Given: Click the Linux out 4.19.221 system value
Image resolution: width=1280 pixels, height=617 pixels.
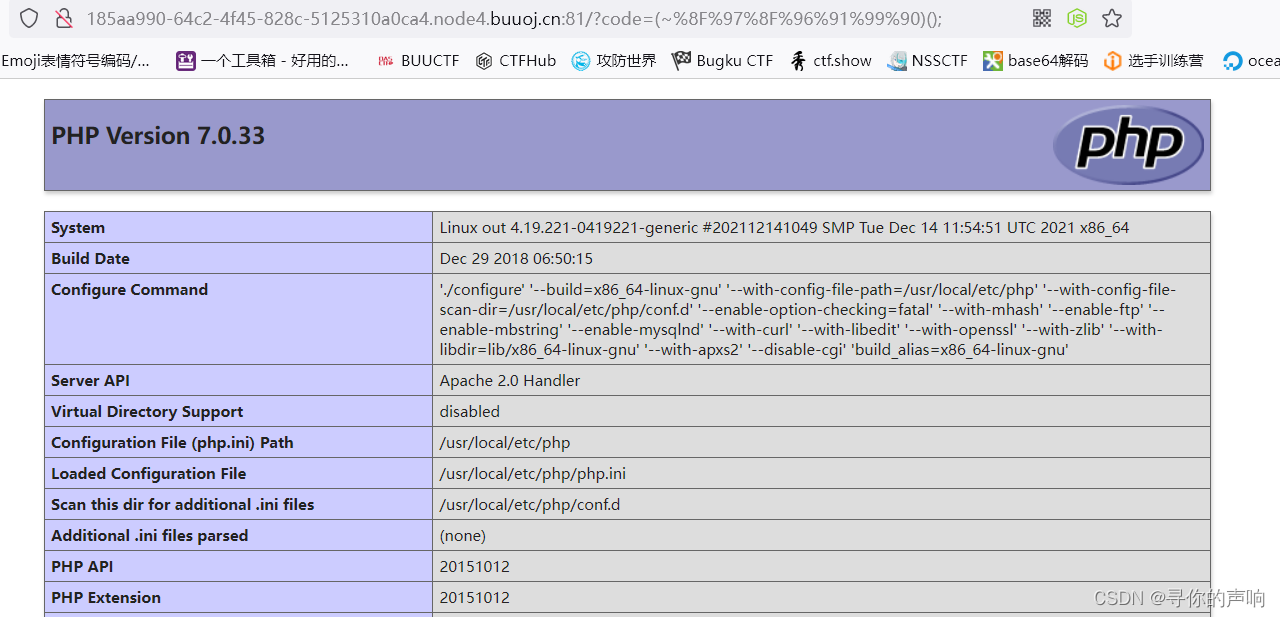Looking at the screenshot, I should 784,228.
